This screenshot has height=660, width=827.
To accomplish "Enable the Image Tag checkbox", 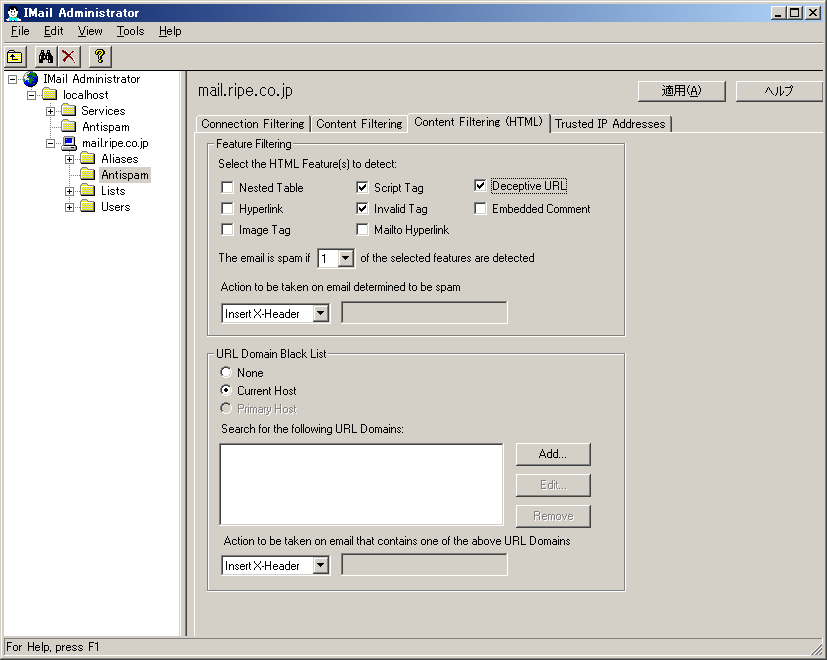I will (227, 230).
